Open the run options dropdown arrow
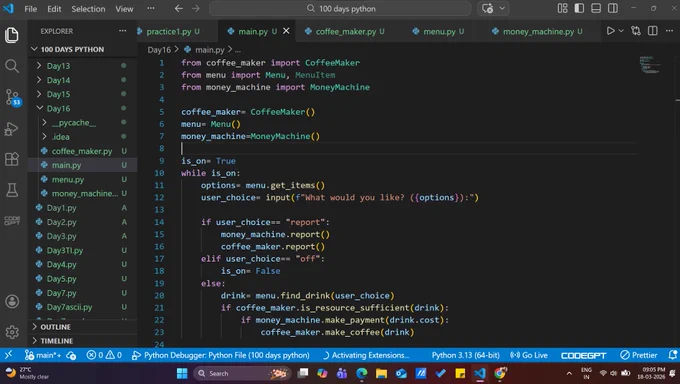This screenshot has width=680, height=384. (x=621, y=31)
